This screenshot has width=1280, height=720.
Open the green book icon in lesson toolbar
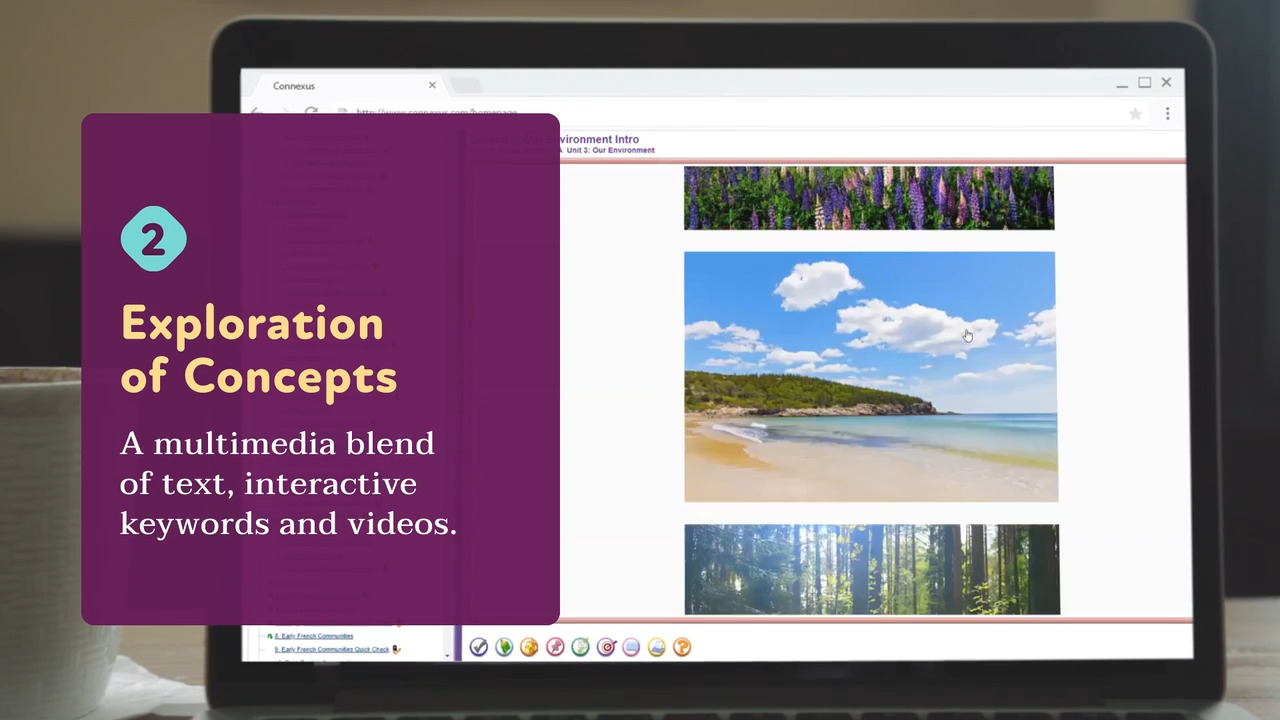[504, 647]
